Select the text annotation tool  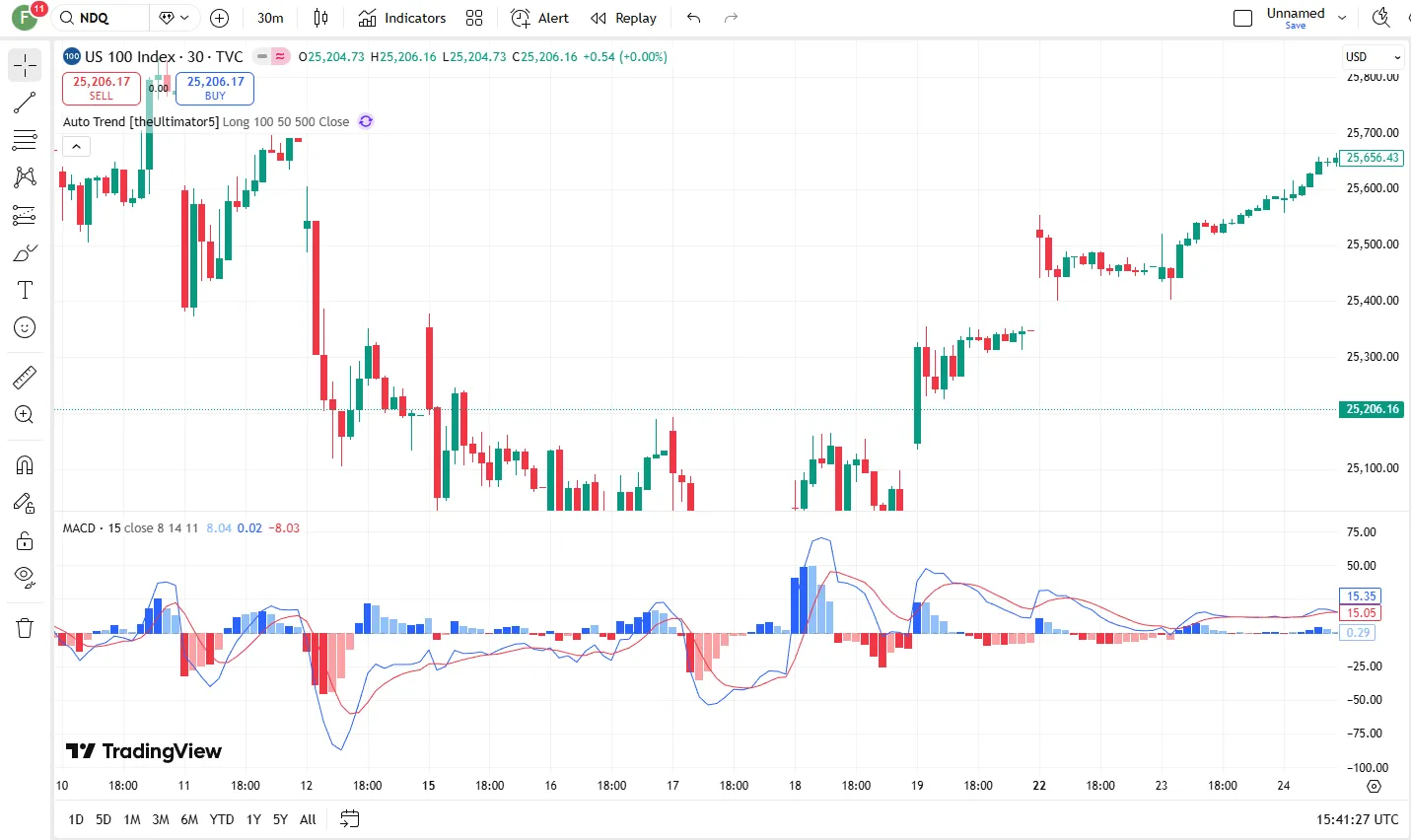[25, 290]
